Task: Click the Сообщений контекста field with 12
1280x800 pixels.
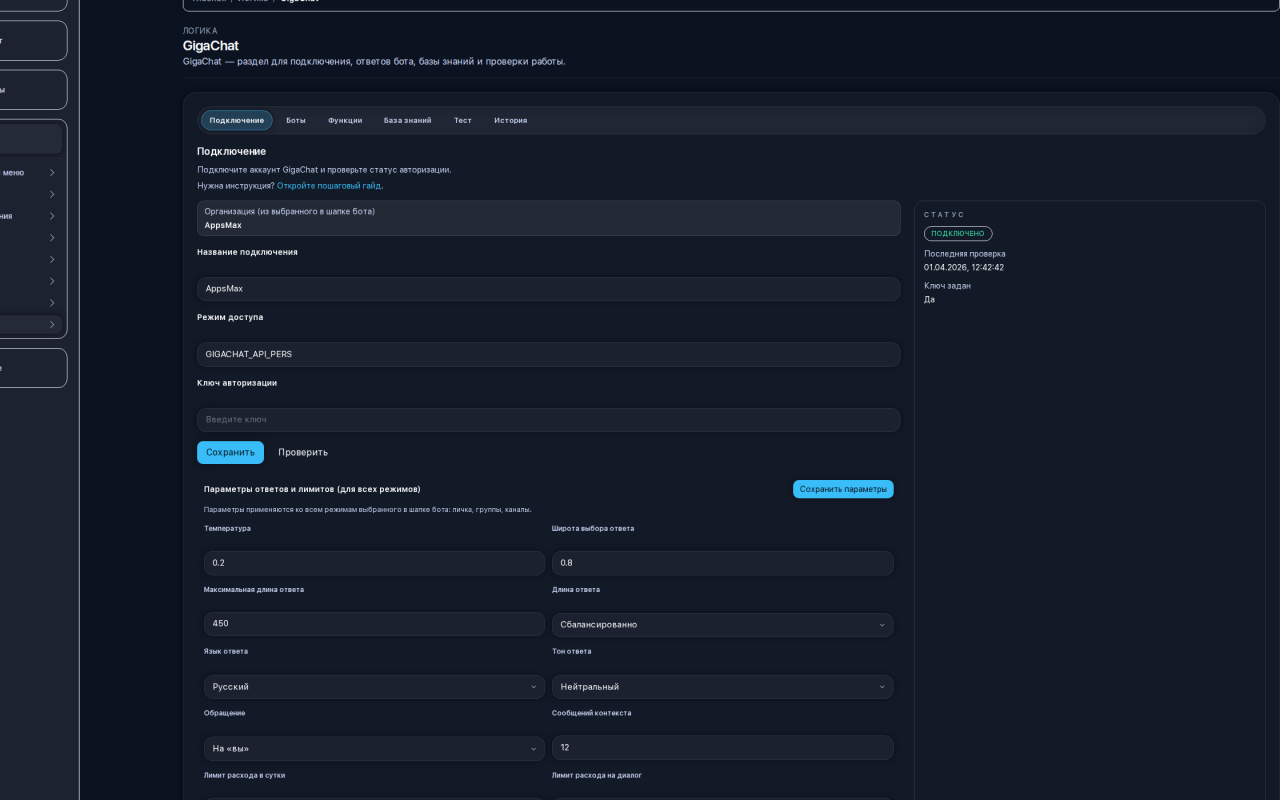Action: 722,748
